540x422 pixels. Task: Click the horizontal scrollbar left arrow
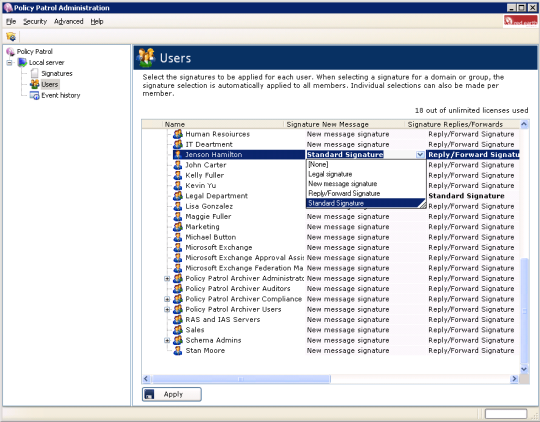click(146, 379)
